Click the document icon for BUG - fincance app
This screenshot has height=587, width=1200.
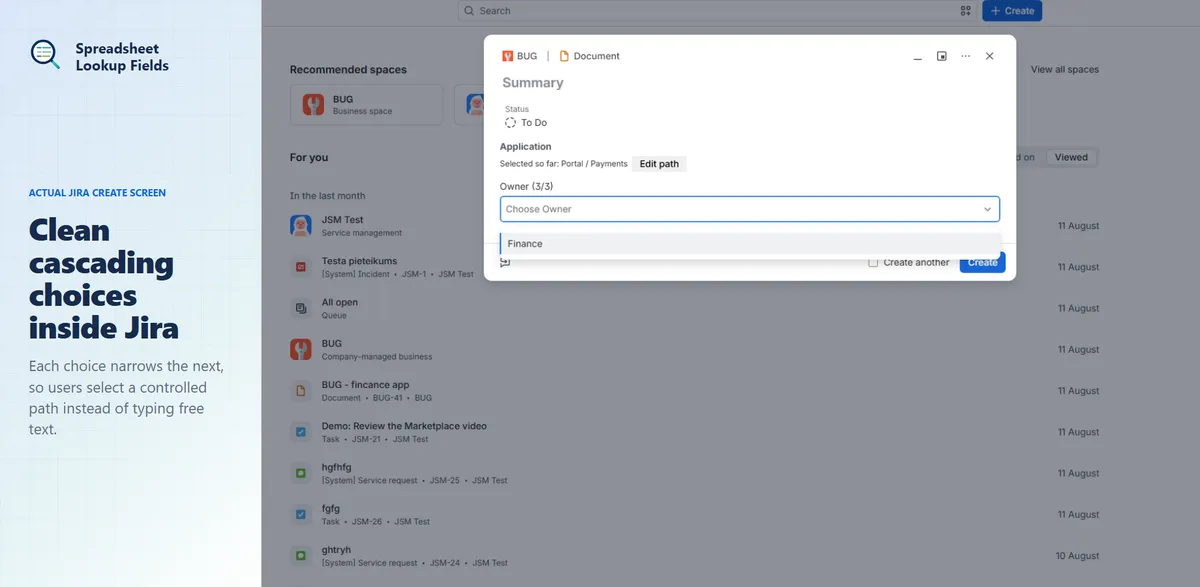coord(301,390)
